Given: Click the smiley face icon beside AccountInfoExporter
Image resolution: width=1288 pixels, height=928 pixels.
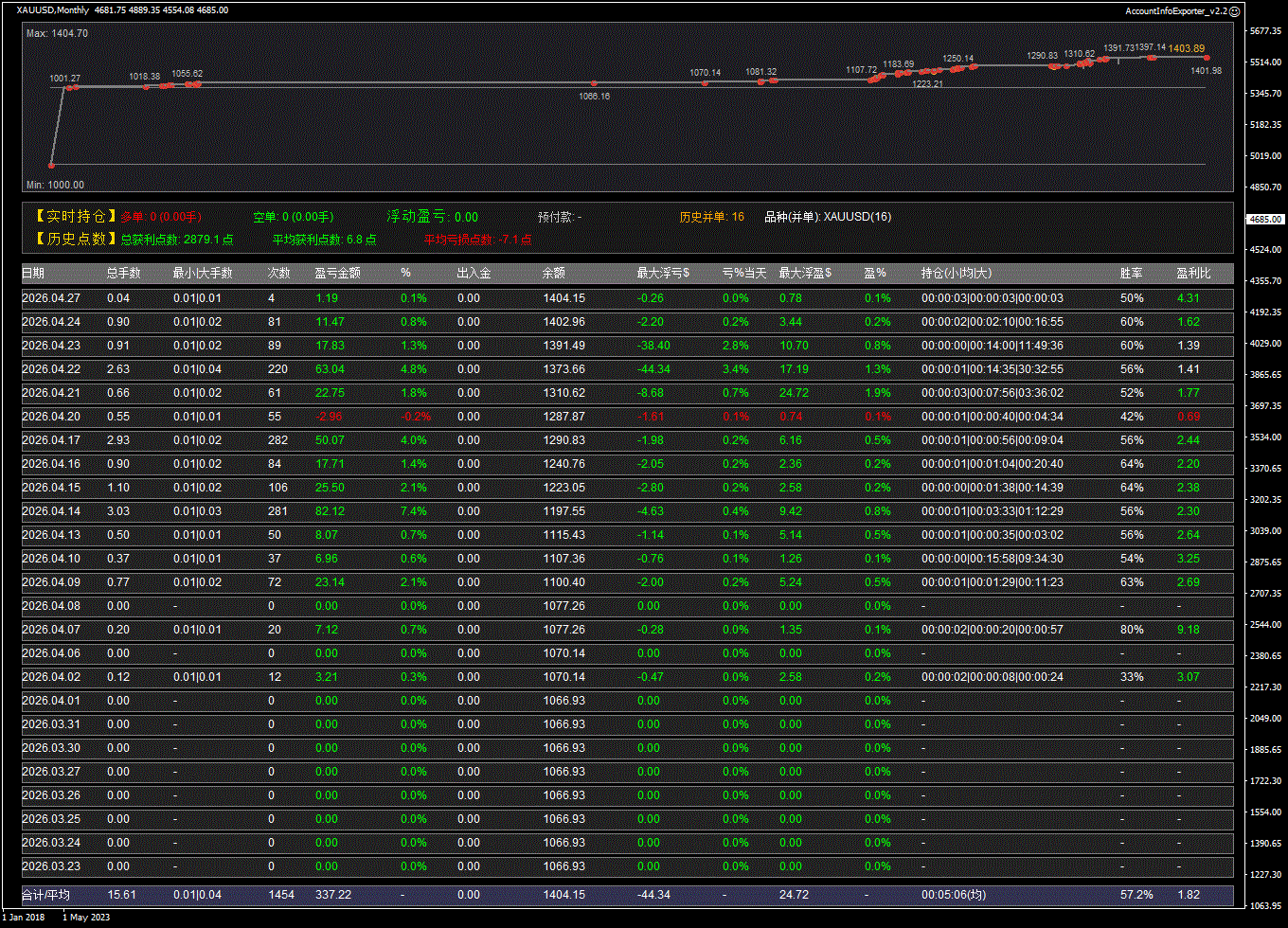Looking at the screenshot, I should (1234, 10).
